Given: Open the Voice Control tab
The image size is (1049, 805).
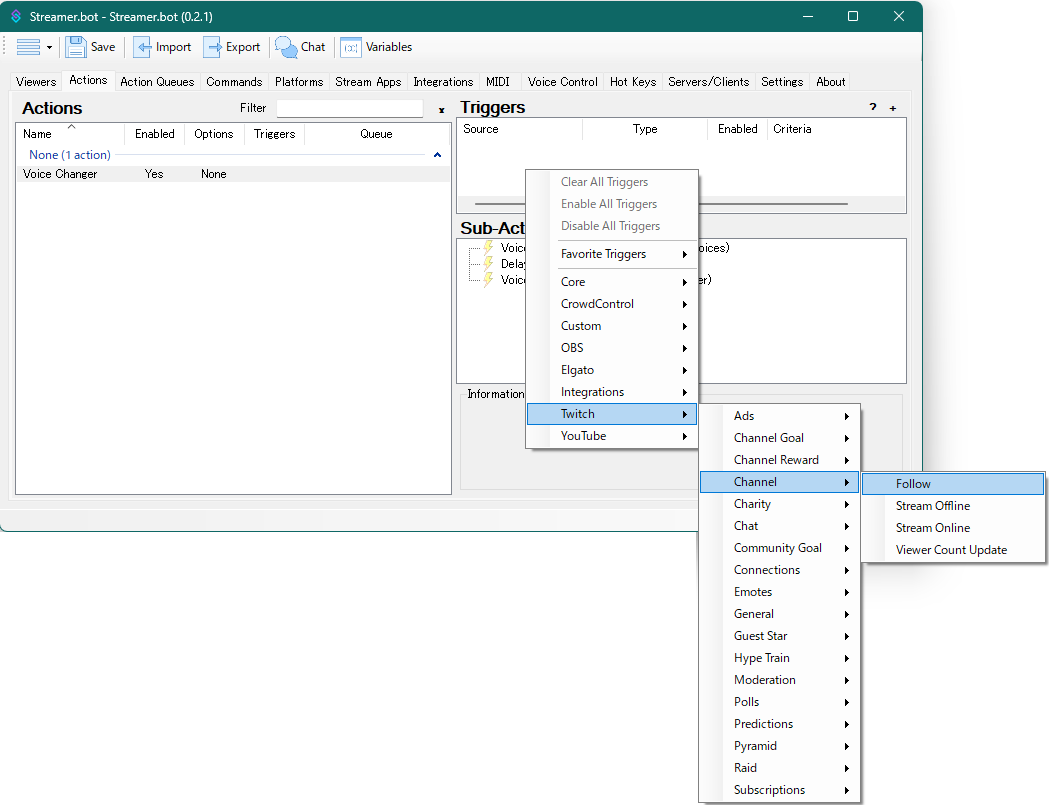Looking at the screenshot, I should click(563, 82).
